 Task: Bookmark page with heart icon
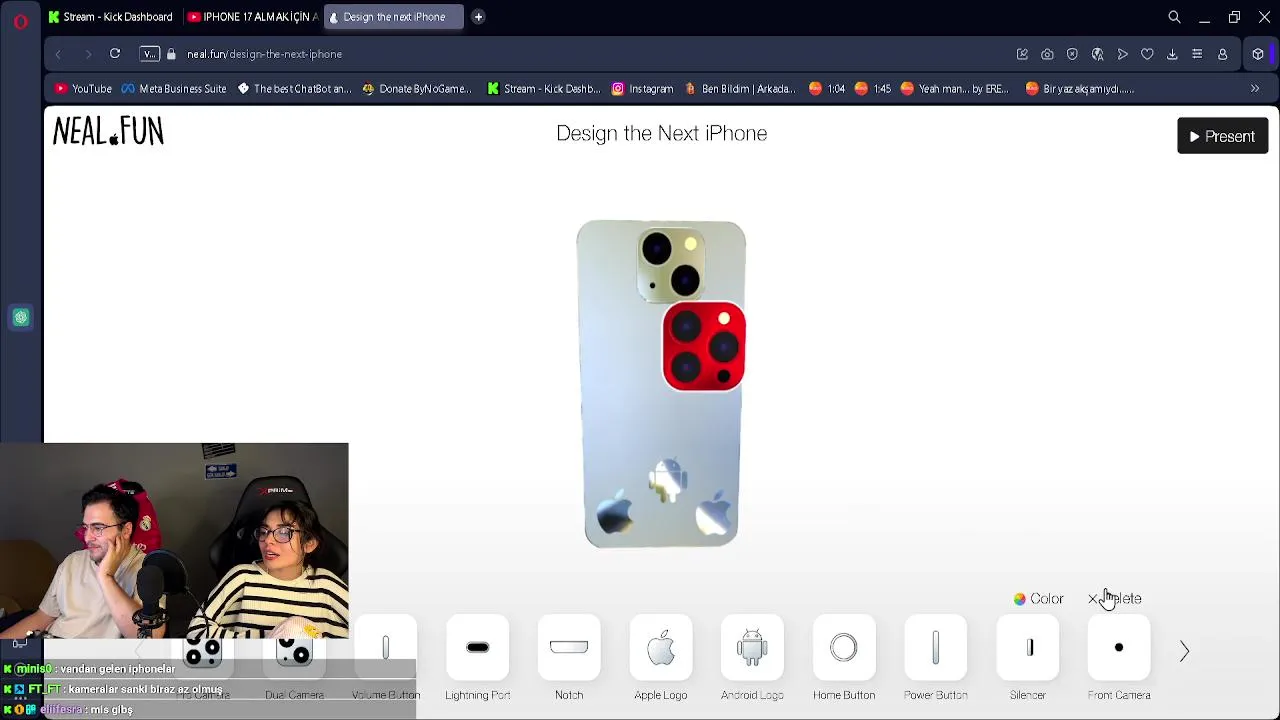point(1147,54)
